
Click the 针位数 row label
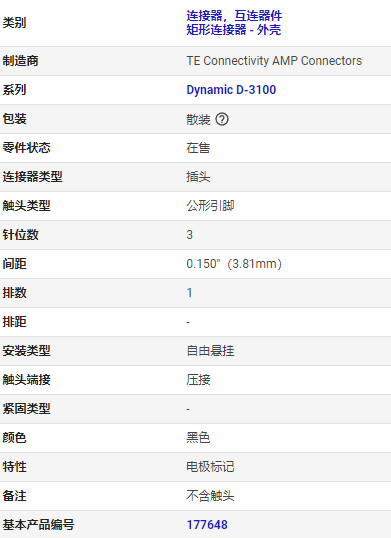pos(21,235)
